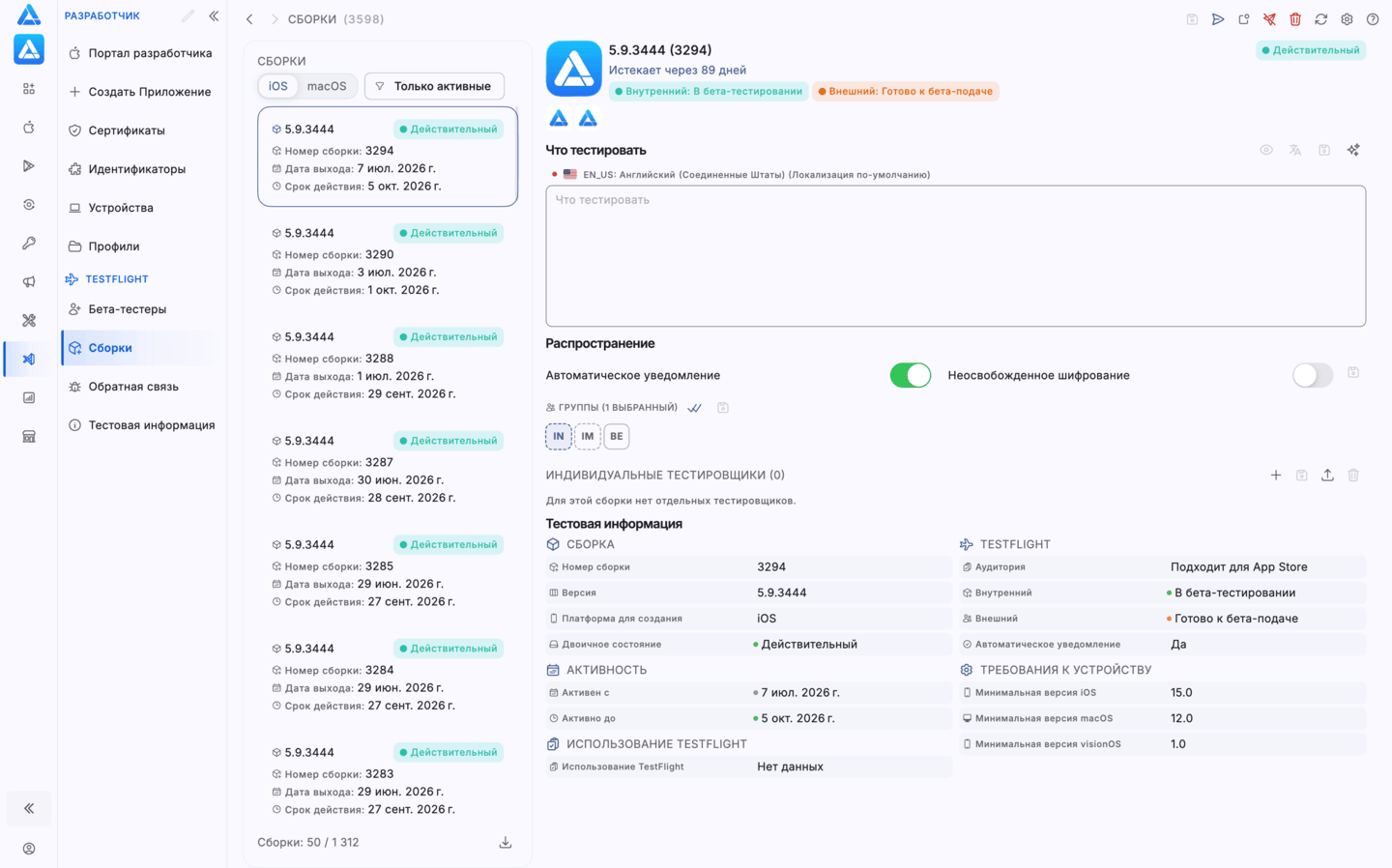Open Создать Приложение menu item
This screenshot has height=868, width=1392.
click(141, 92)
